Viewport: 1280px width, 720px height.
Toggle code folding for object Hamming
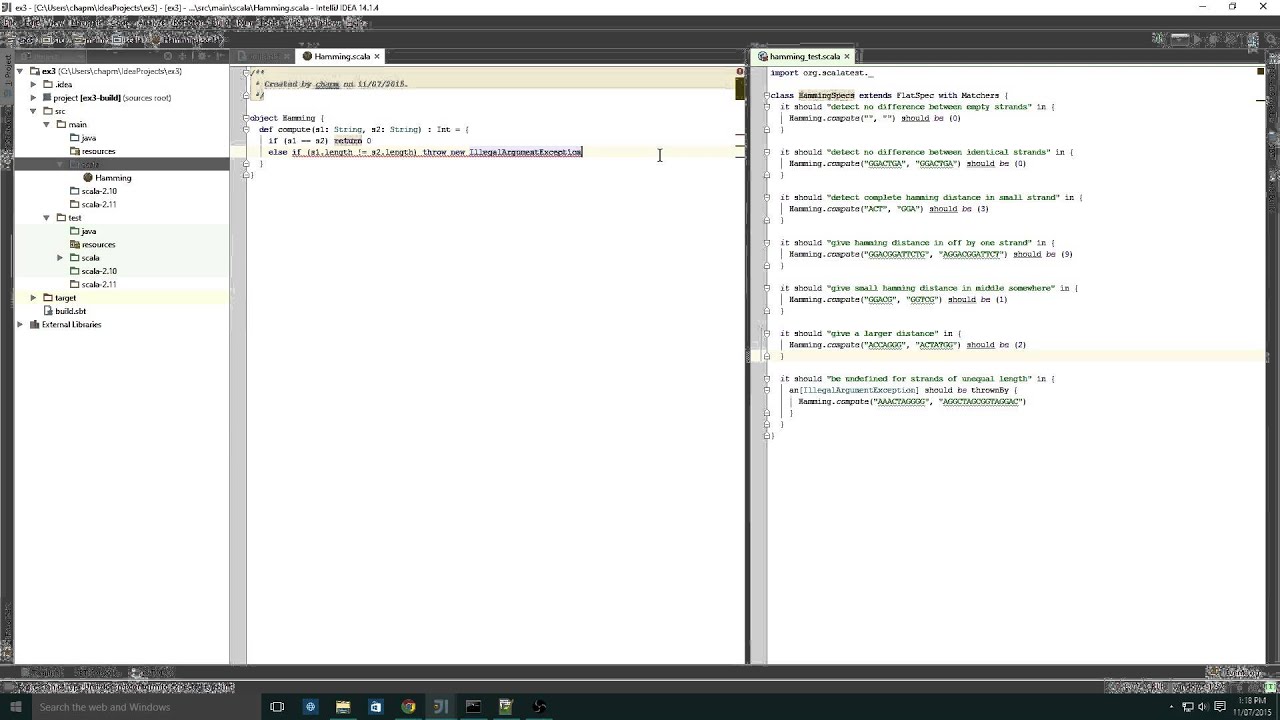tap(246, 118)
